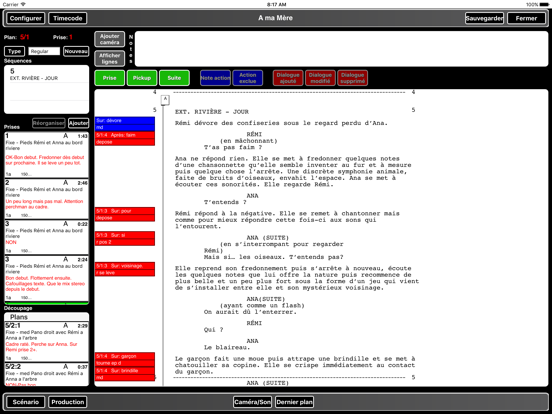Select take 2 with duration 2:46
552x414 pixels.
coord(46,199)
